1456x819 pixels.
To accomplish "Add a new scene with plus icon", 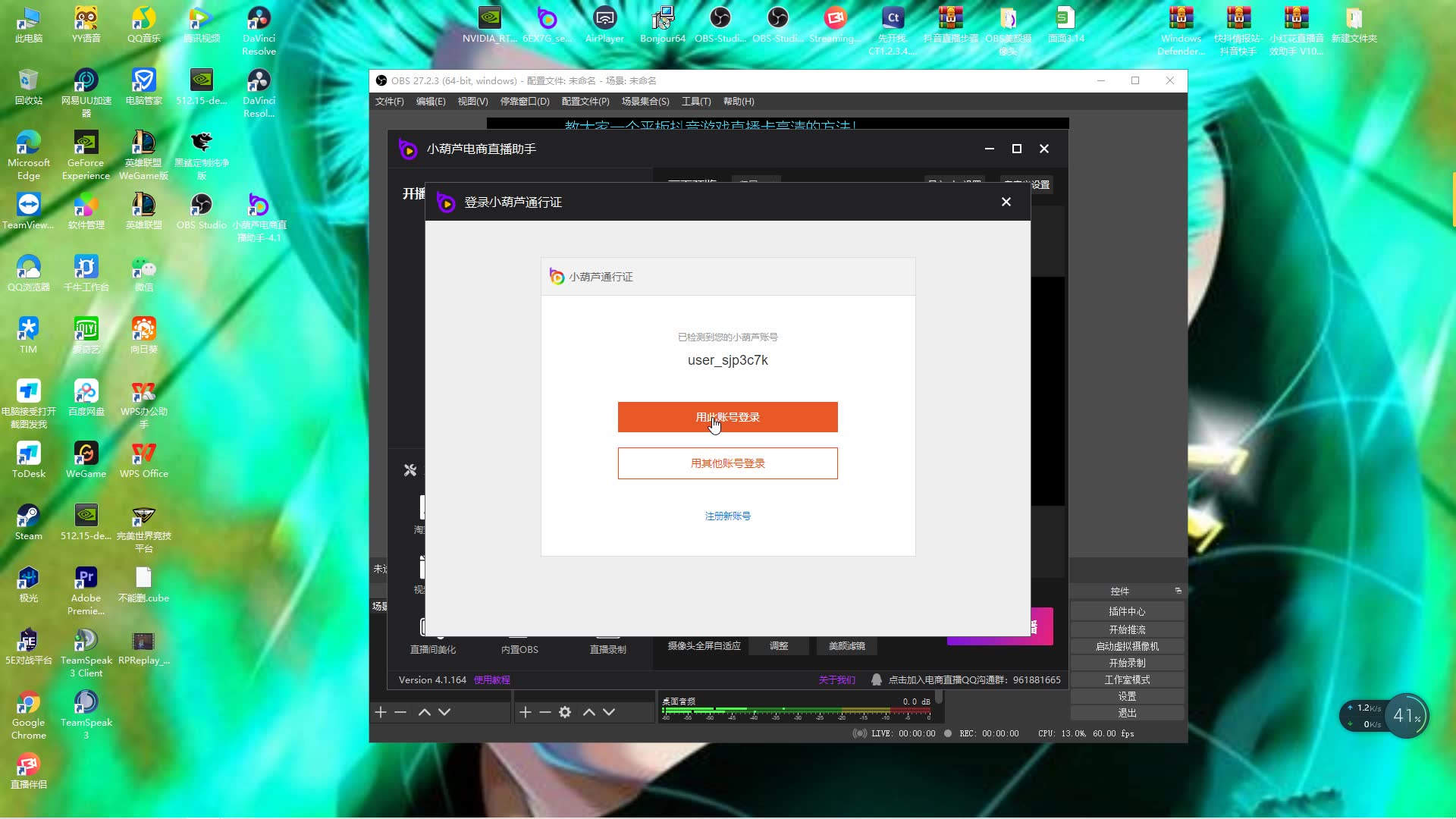I will click(381, 712).
